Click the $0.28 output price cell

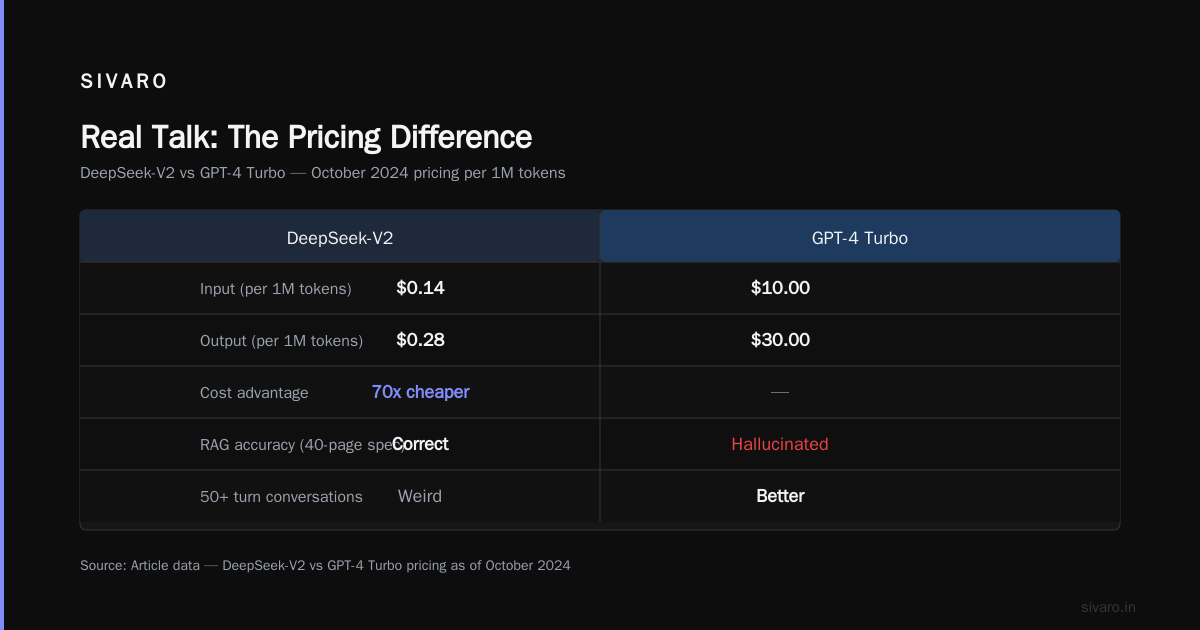420,340
